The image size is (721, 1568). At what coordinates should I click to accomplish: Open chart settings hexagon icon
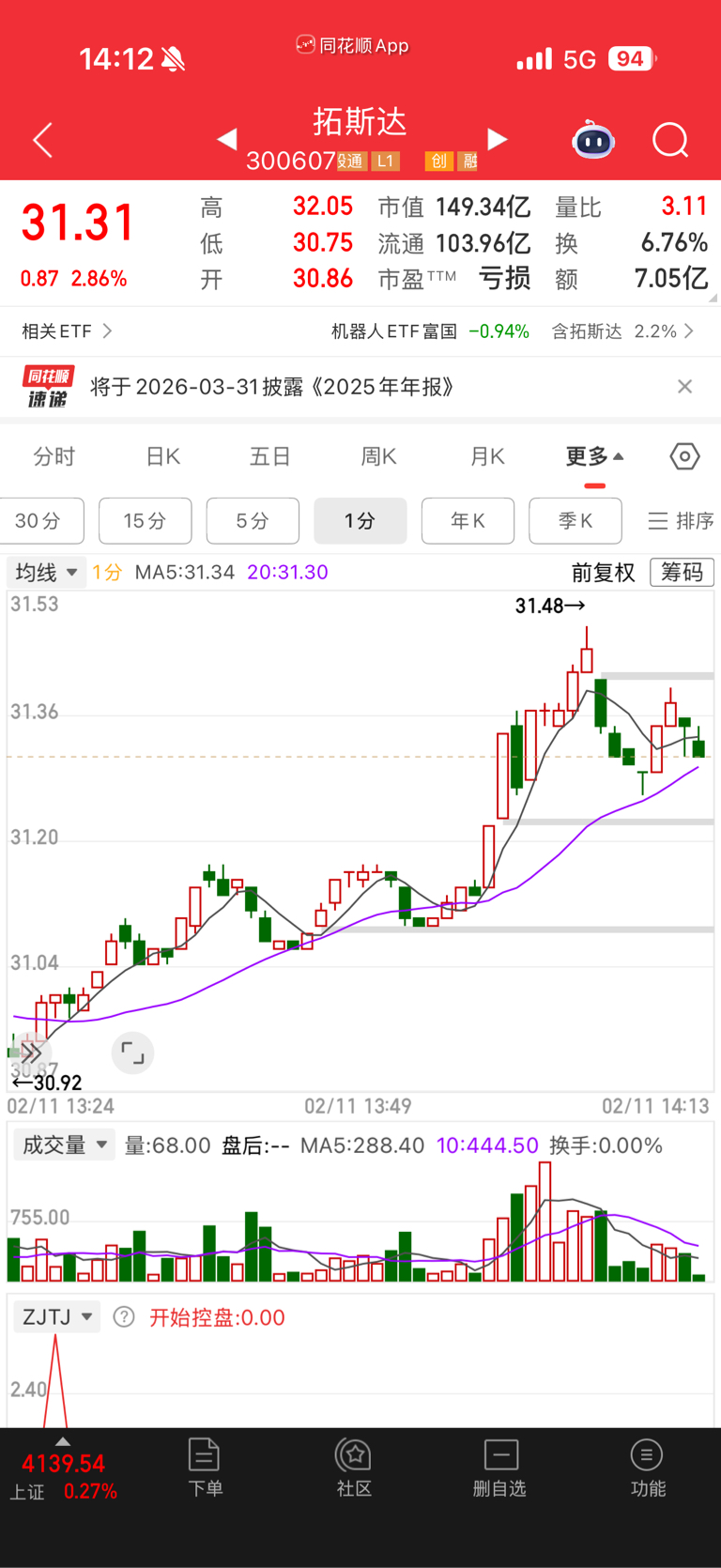(684, 456)
